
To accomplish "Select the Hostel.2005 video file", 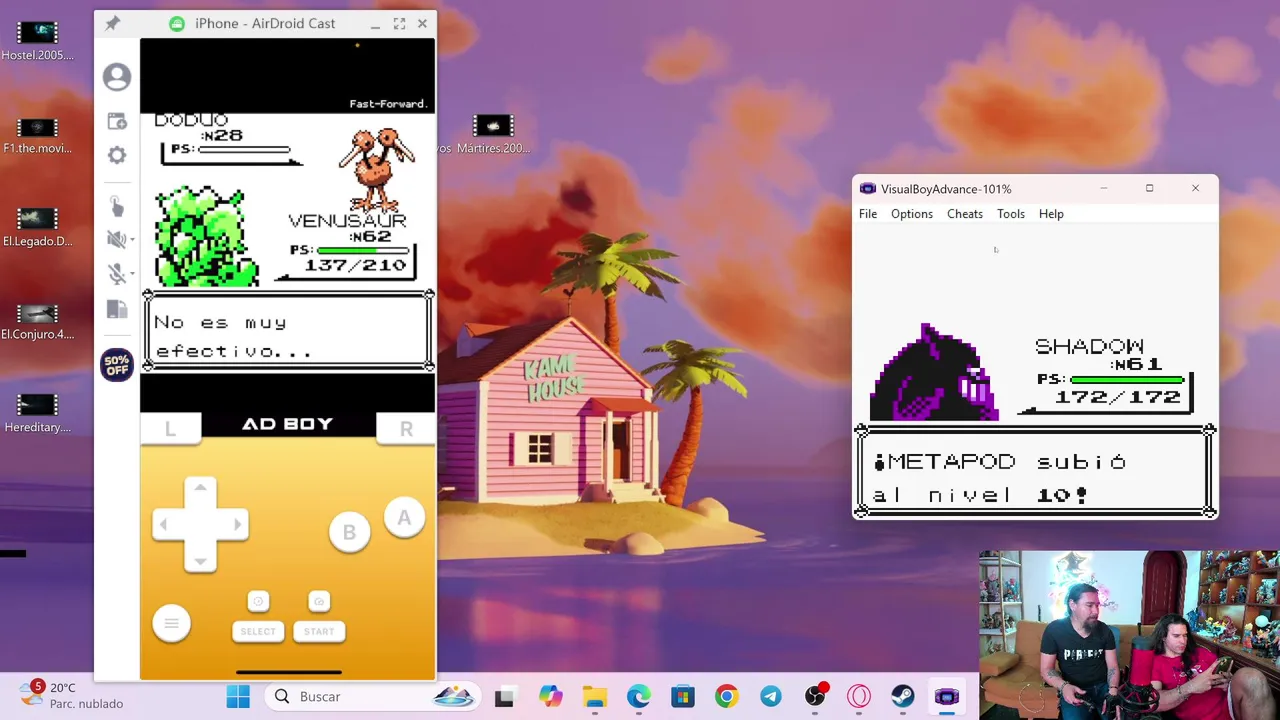I will click(x=37, y=41).
